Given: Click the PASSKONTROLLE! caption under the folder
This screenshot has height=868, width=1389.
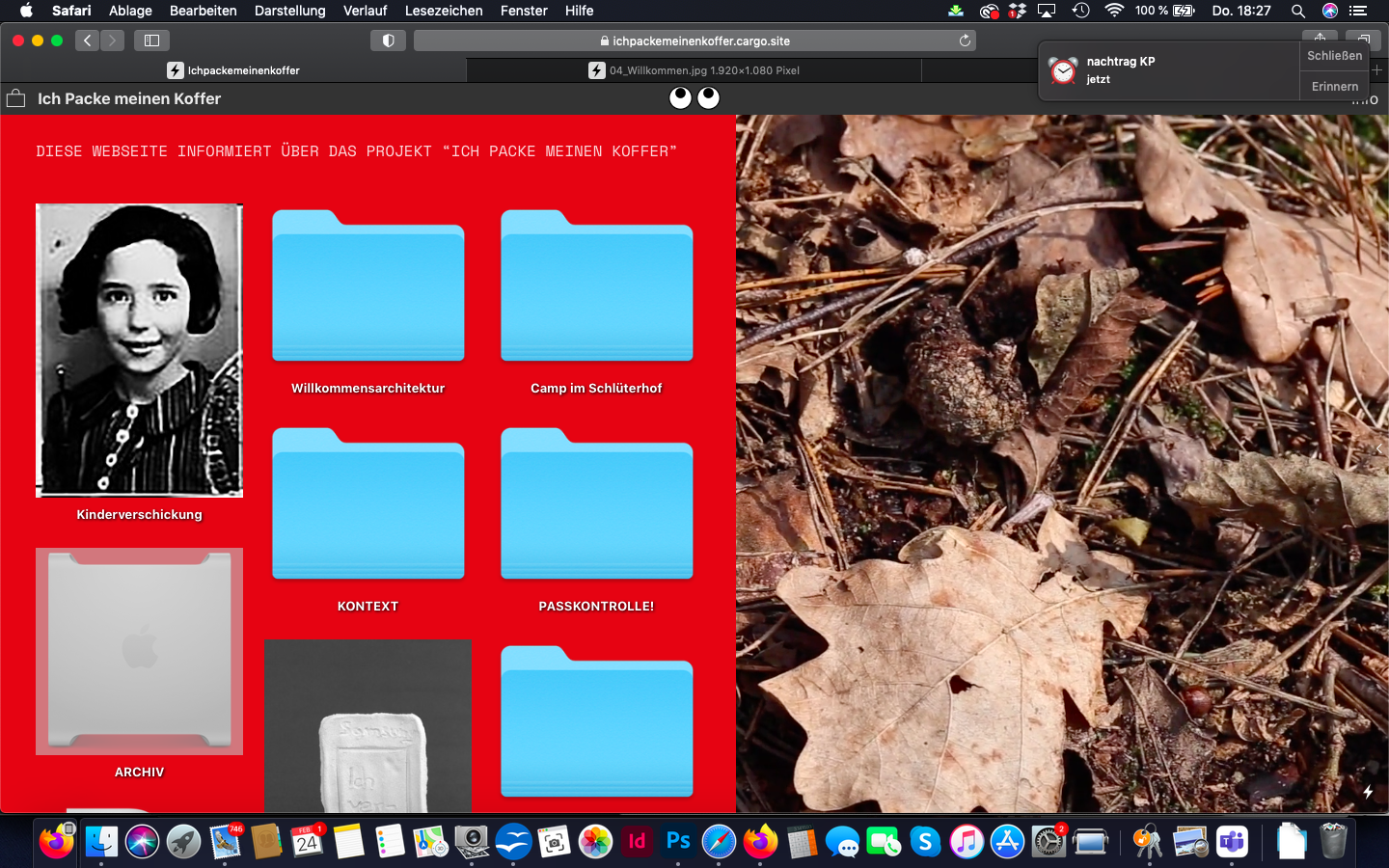Looking at the screenshot, I should pyautogui.click(x=596, y=607).
